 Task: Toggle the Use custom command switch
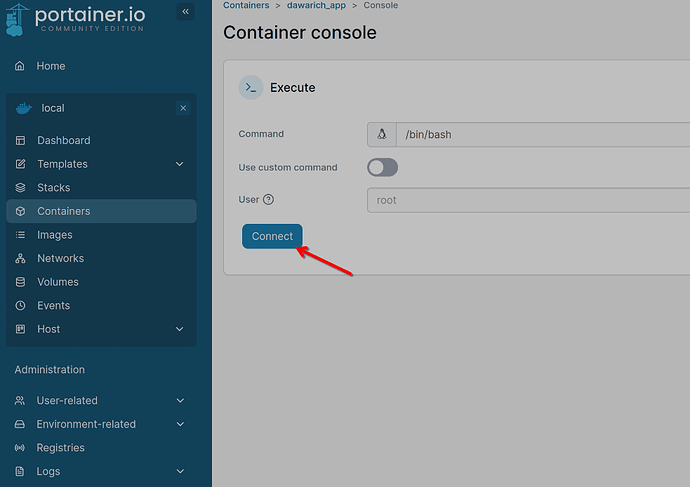[382, 168]
